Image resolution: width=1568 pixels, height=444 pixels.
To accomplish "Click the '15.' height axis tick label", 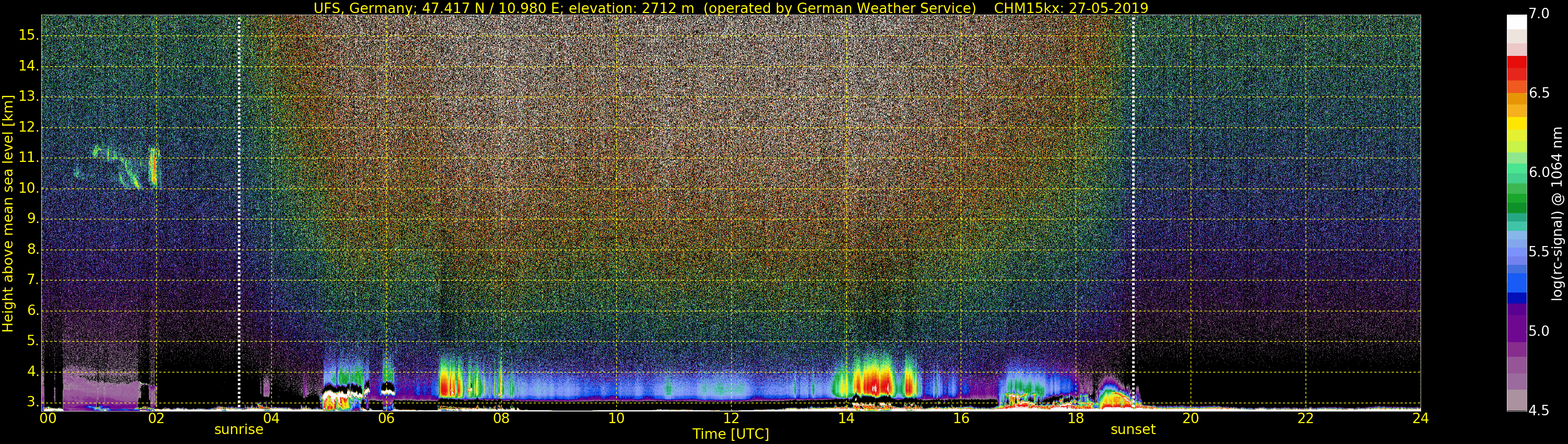I will coord(28,36).
